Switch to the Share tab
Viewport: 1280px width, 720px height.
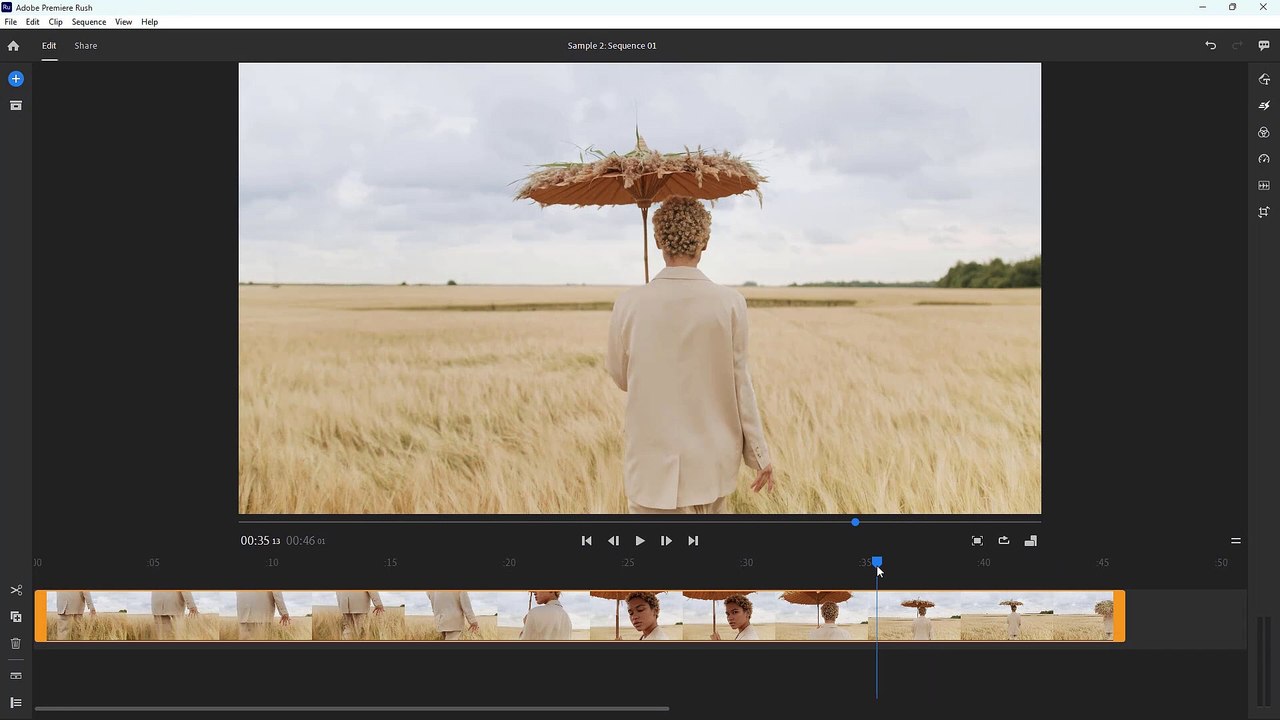86,46
